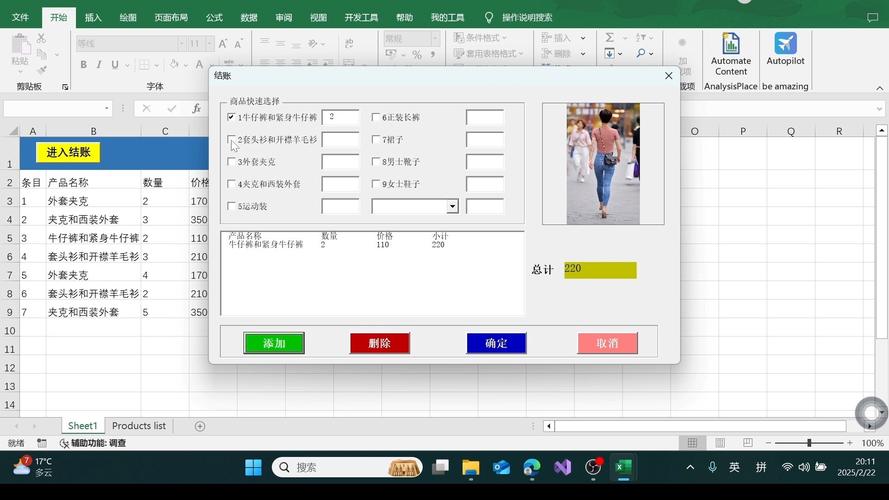Switch to the Products list sheet
Screen dimensions: 889x500
pyautogui.click(x=139, y=426)
